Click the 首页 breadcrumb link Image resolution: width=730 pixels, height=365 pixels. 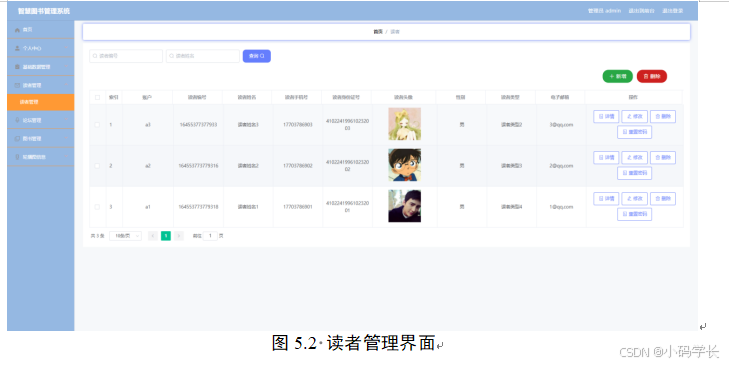click(x=378, y=32)
